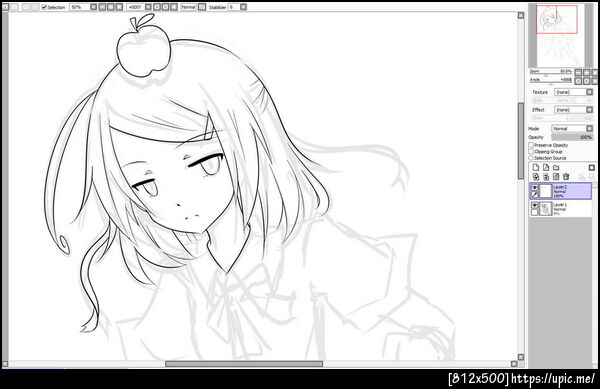
Task: Click the layer mask icon in the layer panel
Action: 592,168
